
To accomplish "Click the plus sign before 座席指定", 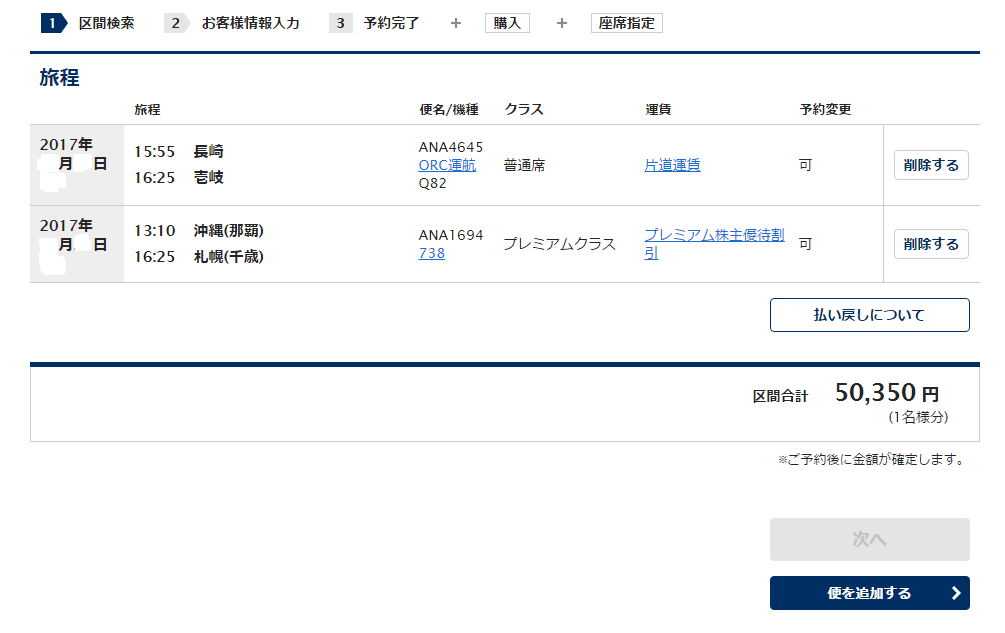I will (562, 23).
